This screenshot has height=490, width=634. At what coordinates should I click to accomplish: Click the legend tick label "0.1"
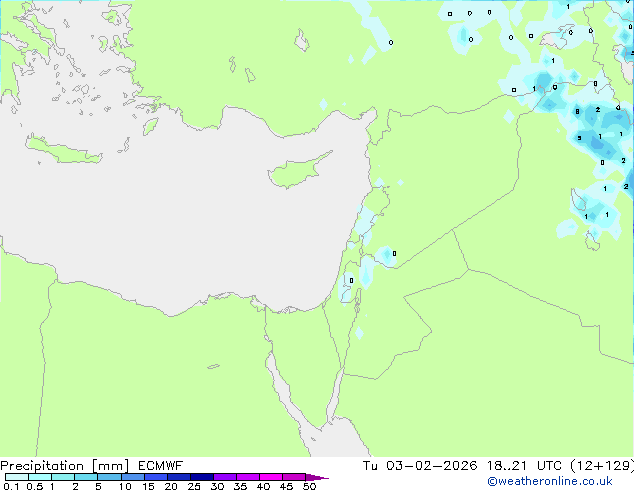pos(11,486)
